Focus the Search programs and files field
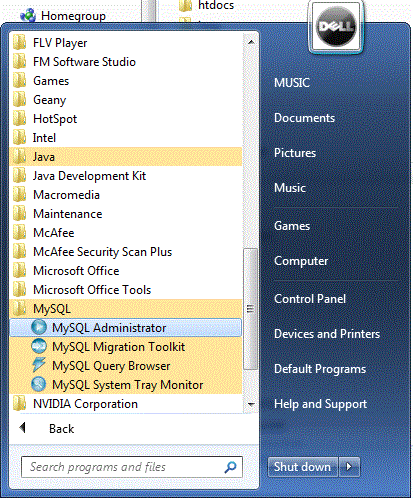Screen dimensions: 413x498 123,467
